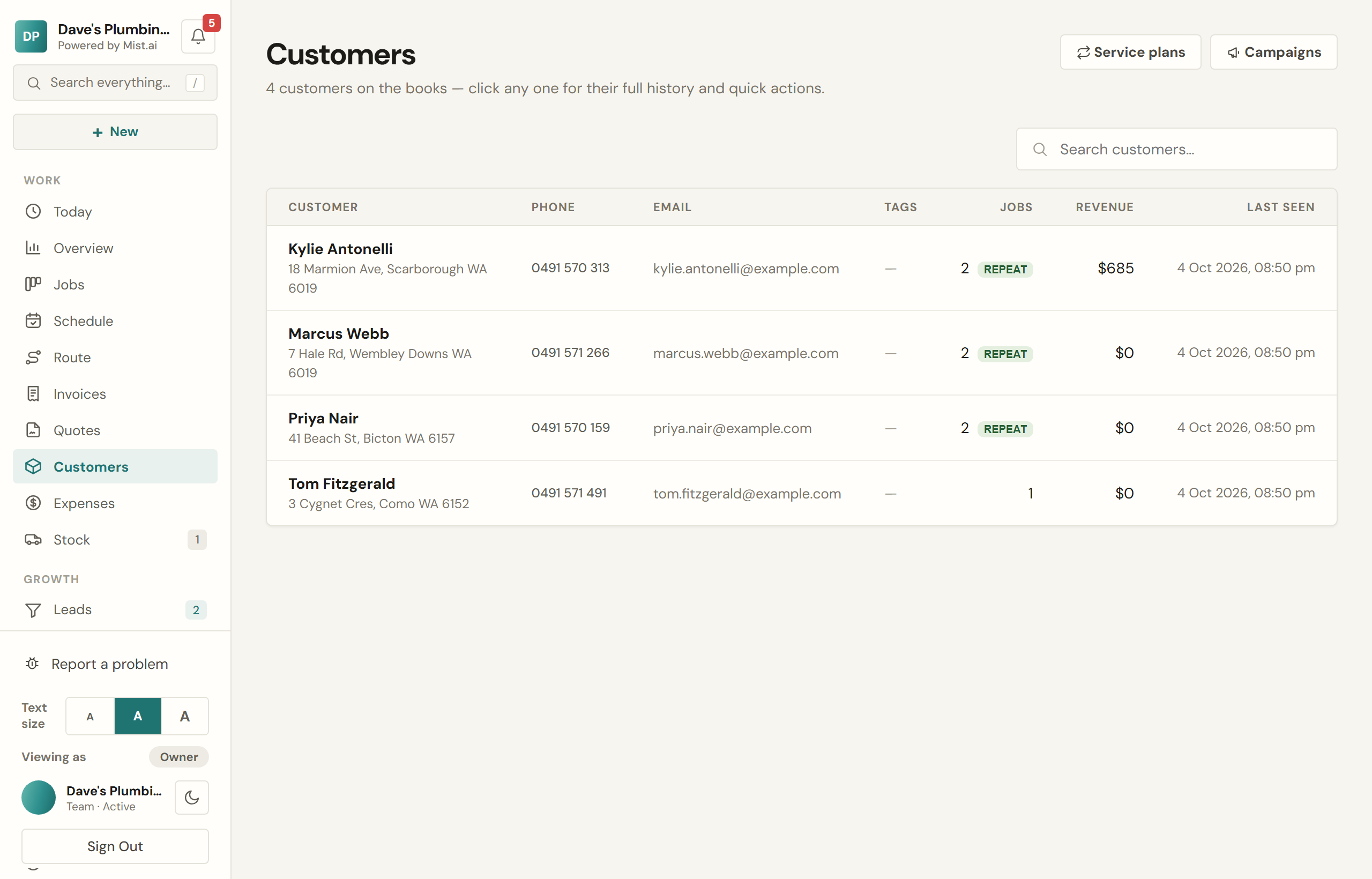Click the Overview bar chart icon
Image resolution: width=1372 pixels, height=879 pixels.
(33, 248)
